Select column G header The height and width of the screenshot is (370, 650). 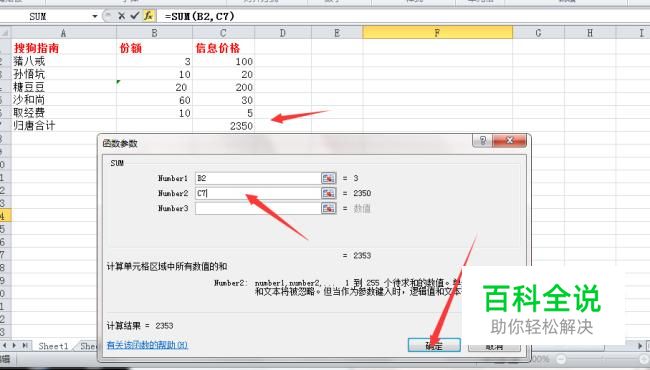click(538, 33)
